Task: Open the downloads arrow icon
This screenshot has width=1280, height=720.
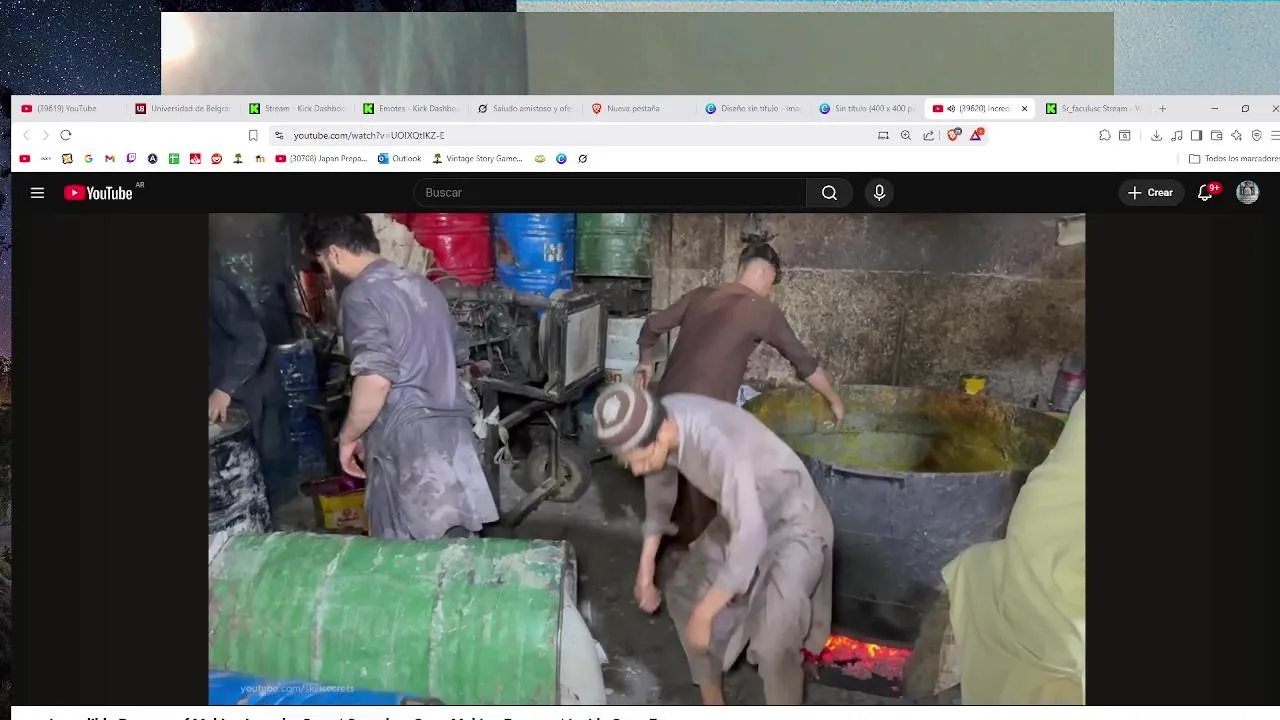Action: pos(1157,135)
